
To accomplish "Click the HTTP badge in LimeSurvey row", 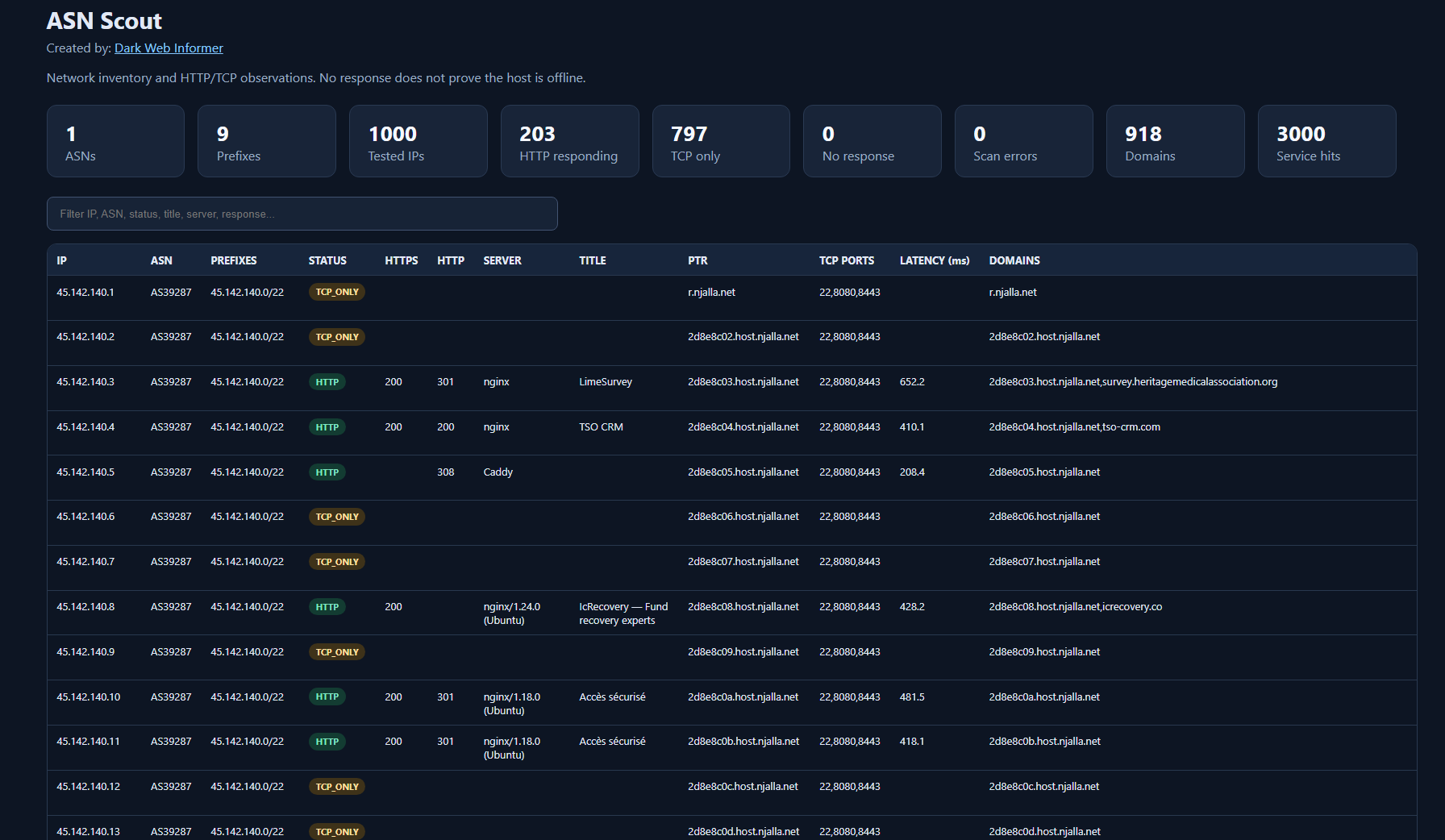I will coord(327,382).
